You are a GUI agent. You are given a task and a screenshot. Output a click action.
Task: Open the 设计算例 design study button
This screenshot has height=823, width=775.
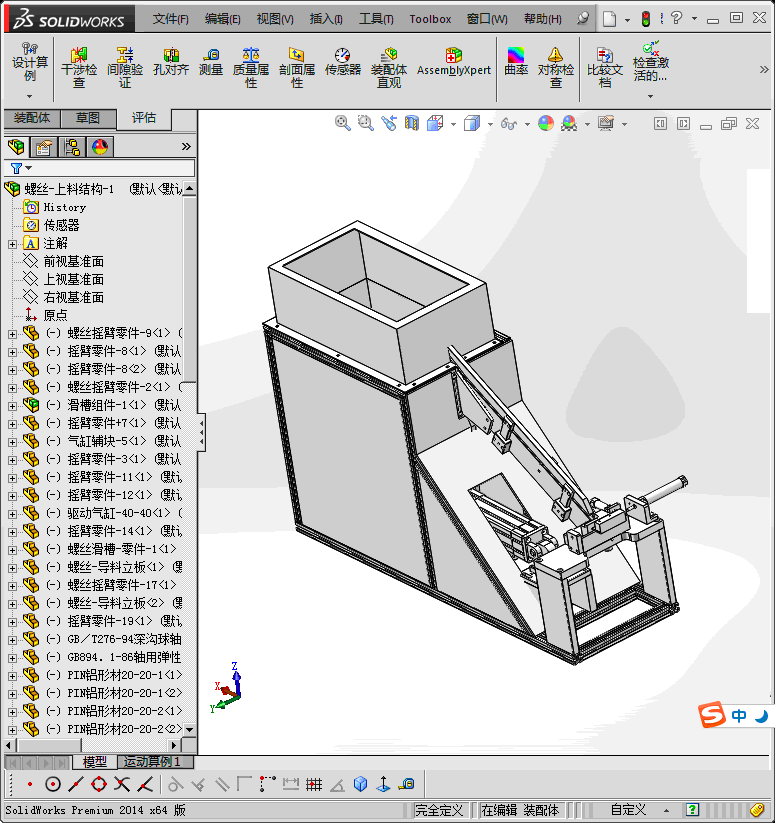point(30,62)
